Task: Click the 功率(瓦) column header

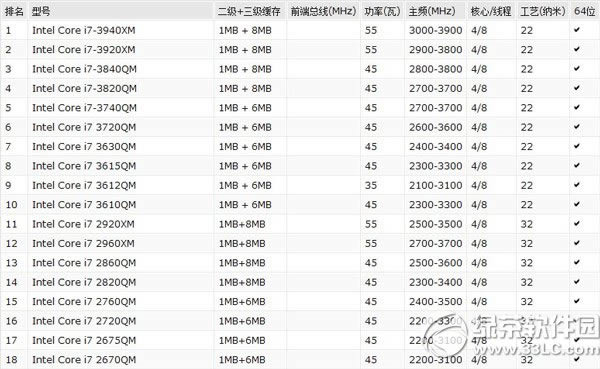Action: (382, 11)
